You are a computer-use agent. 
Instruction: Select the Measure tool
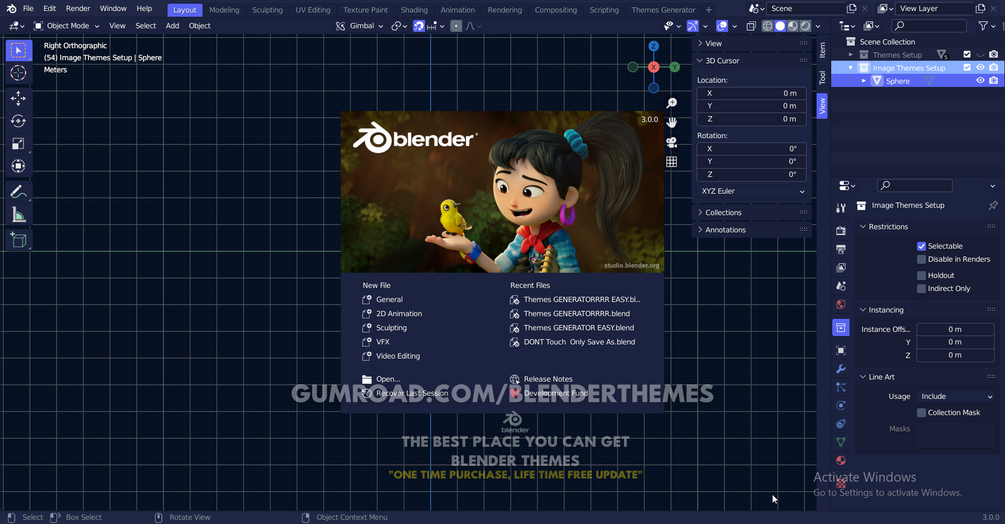pyautogui.click(x=18, y=215)
